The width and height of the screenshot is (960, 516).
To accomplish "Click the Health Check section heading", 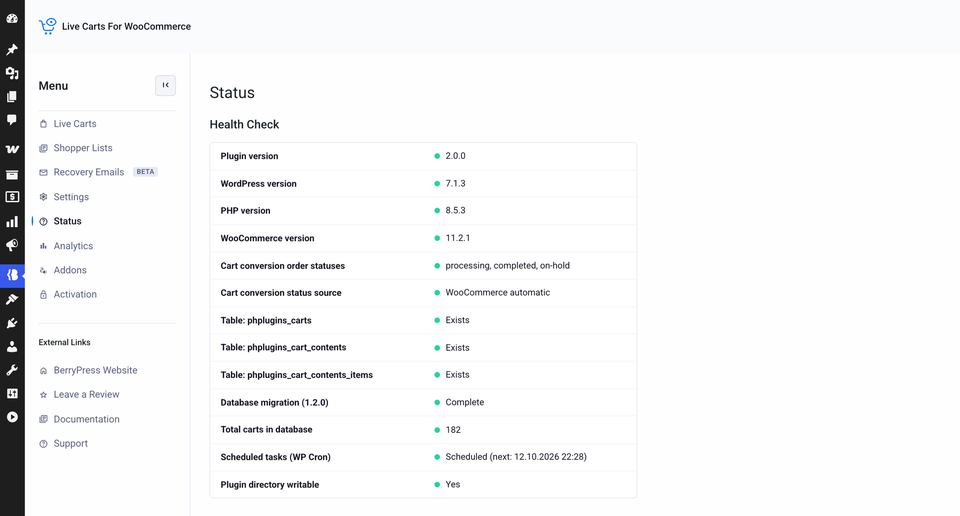I will pyautogui.click(x=244, y=124).
